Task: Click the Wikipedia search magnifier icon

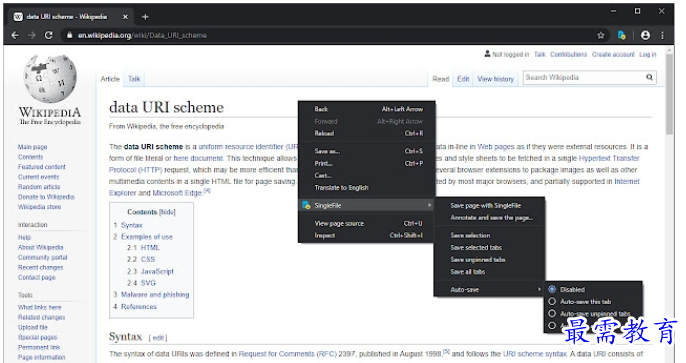Action: pyautogui.click(x=649, y=77)
